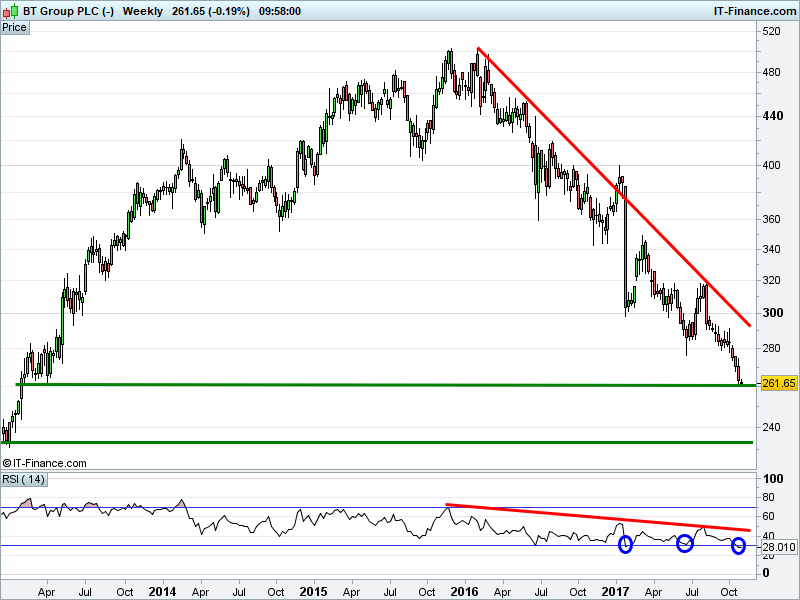Viewport: 800px width, 600px height.
Task: Click the 2014 year label on time axis
Action: (162, 592)
